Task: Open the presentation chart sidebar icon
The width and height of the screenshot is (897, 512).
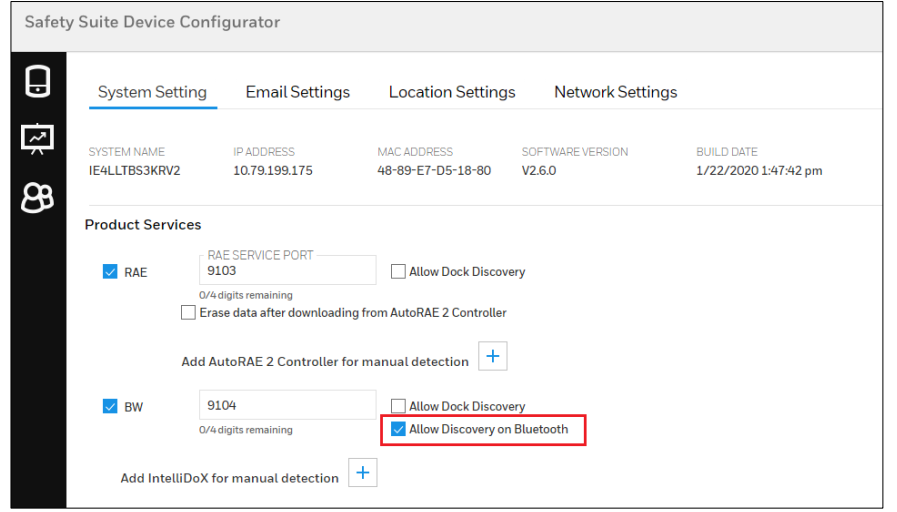Action: (37, 138)
